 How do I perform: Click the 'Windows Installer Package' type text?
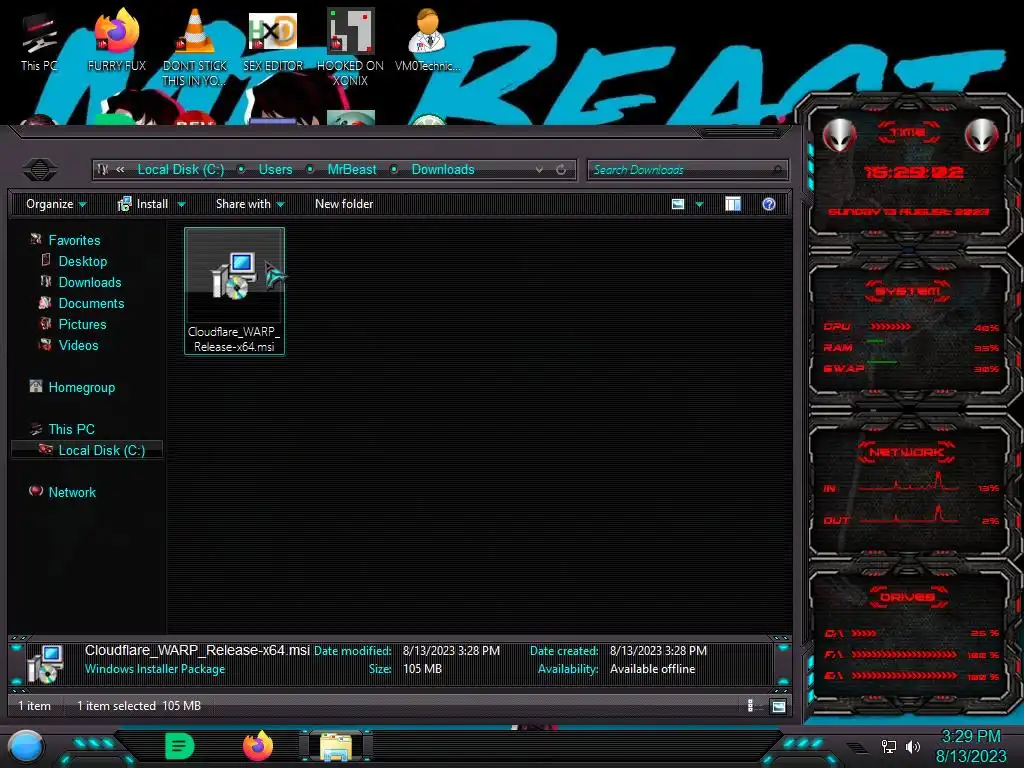155,669
